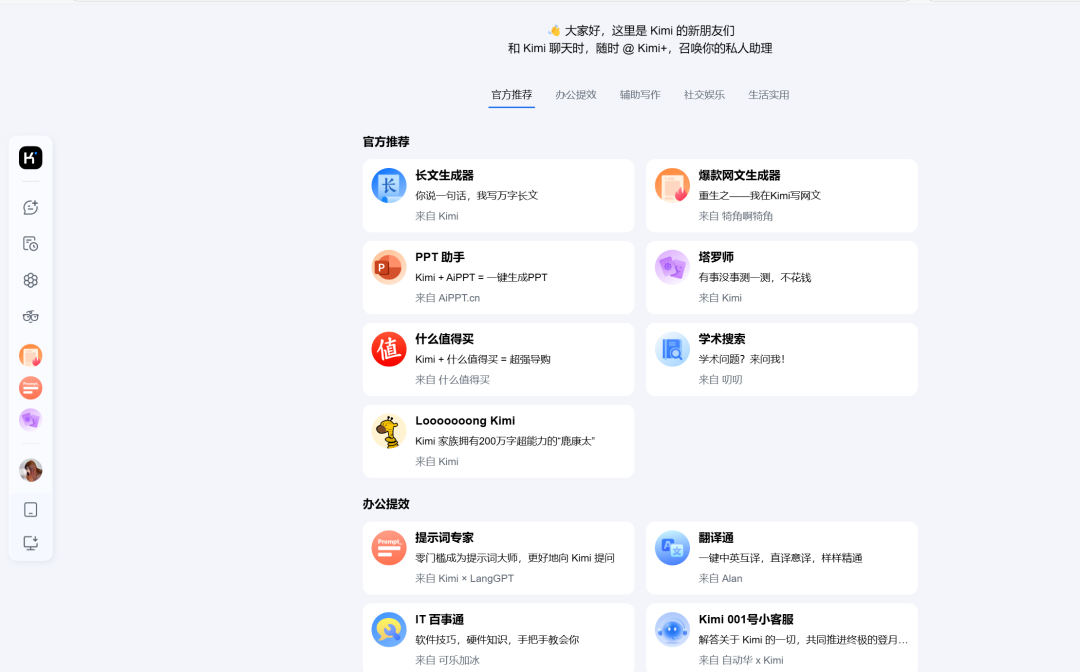Open the Kimi+ grid icon in sidebar
This screenshot has width=1080, height=672.
(30, 280)
